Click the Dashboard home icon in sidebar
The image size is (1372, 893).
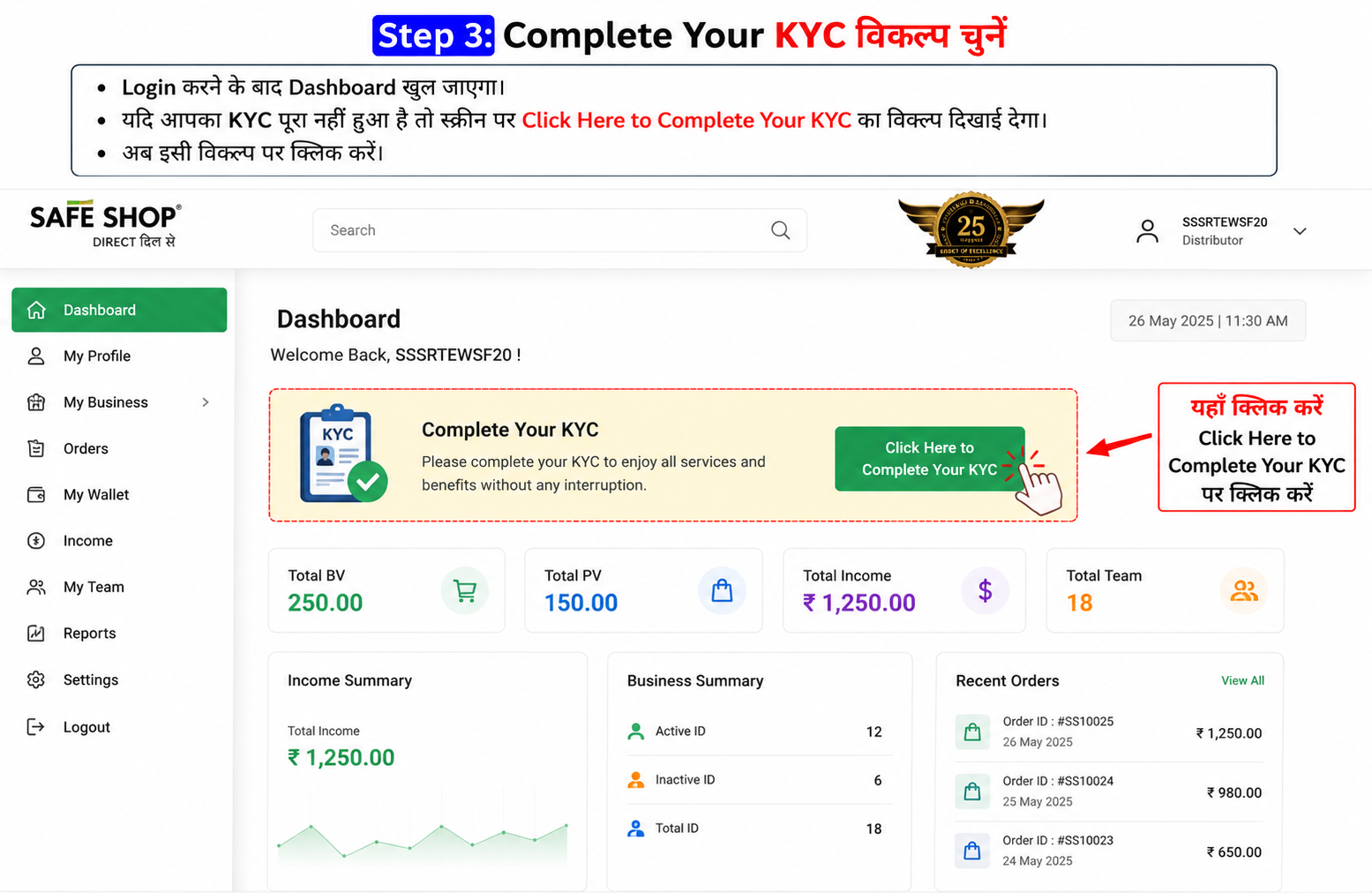[36, 310]
